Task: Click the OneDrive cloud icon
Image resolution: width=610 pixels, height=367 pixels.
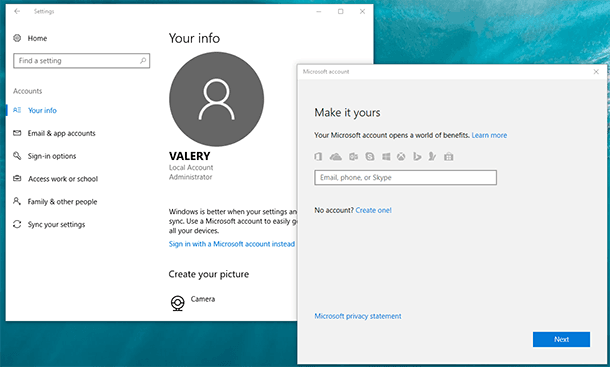Action: (x=335, y=156)
